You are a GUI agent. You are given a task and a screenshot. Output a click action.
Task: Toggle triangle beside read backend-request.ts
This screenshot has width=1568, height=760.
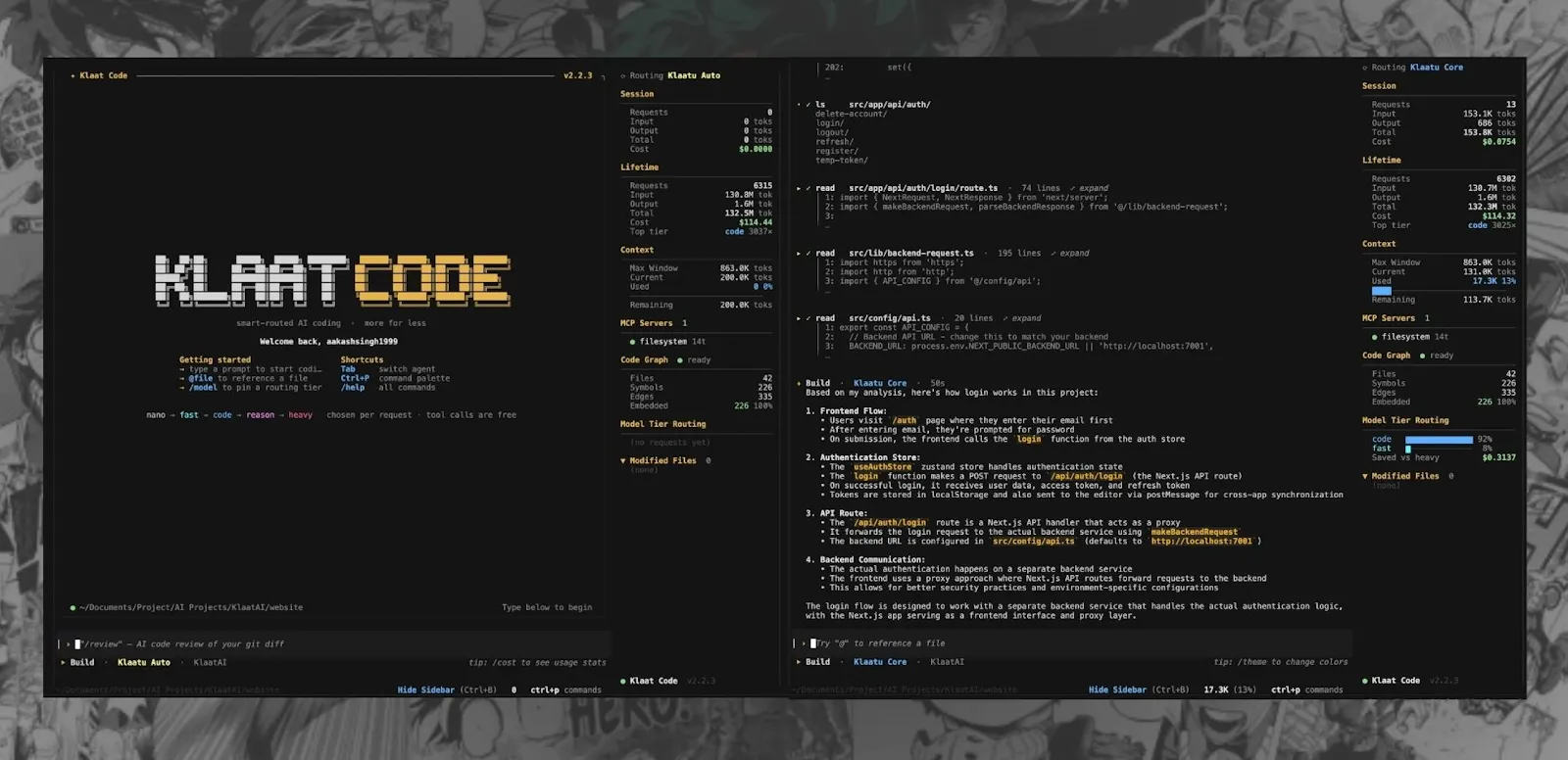coord(799,254)
